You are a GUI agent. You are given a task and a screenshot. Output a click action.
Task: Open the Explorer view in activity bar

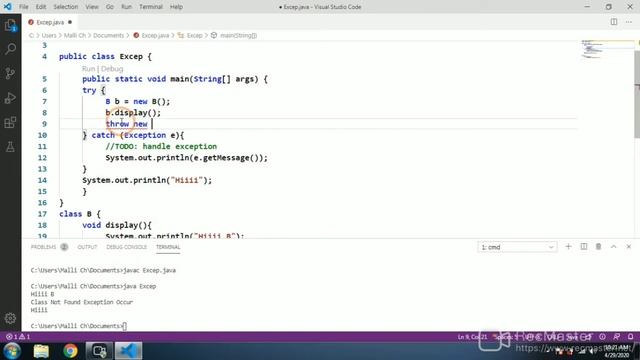(10, 26)
